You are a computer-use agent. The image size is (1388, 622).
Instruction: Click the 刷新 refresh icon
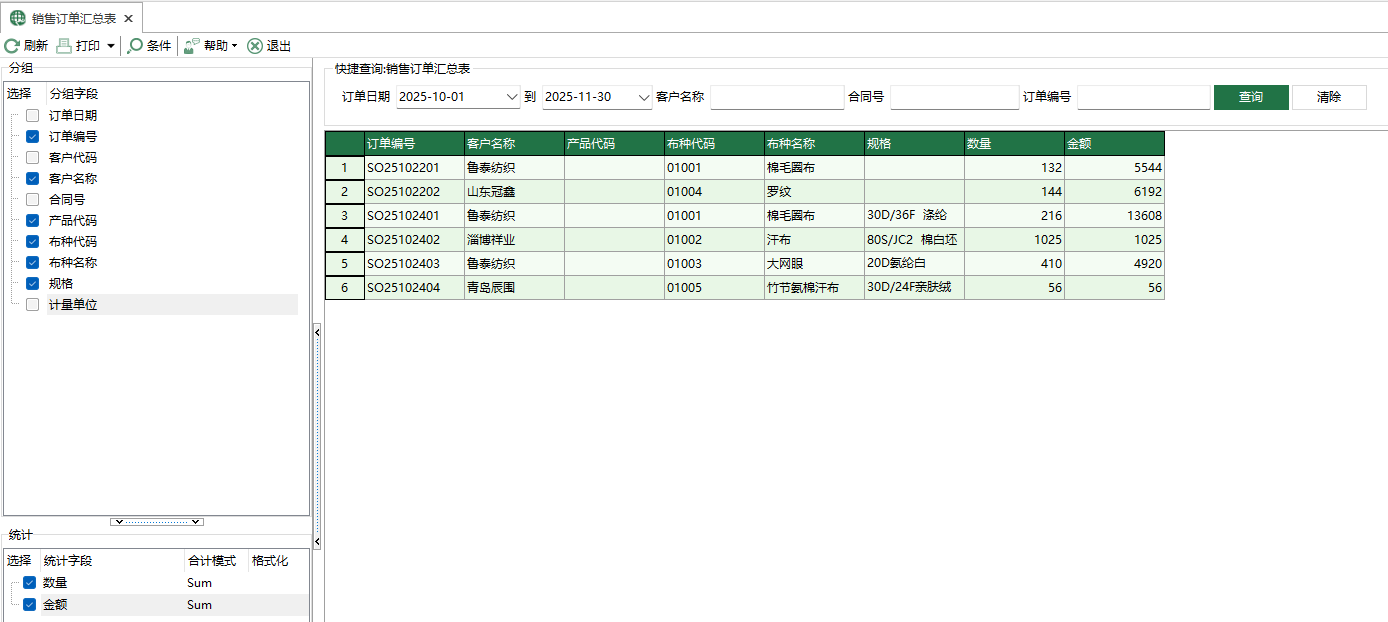[10, 45]
